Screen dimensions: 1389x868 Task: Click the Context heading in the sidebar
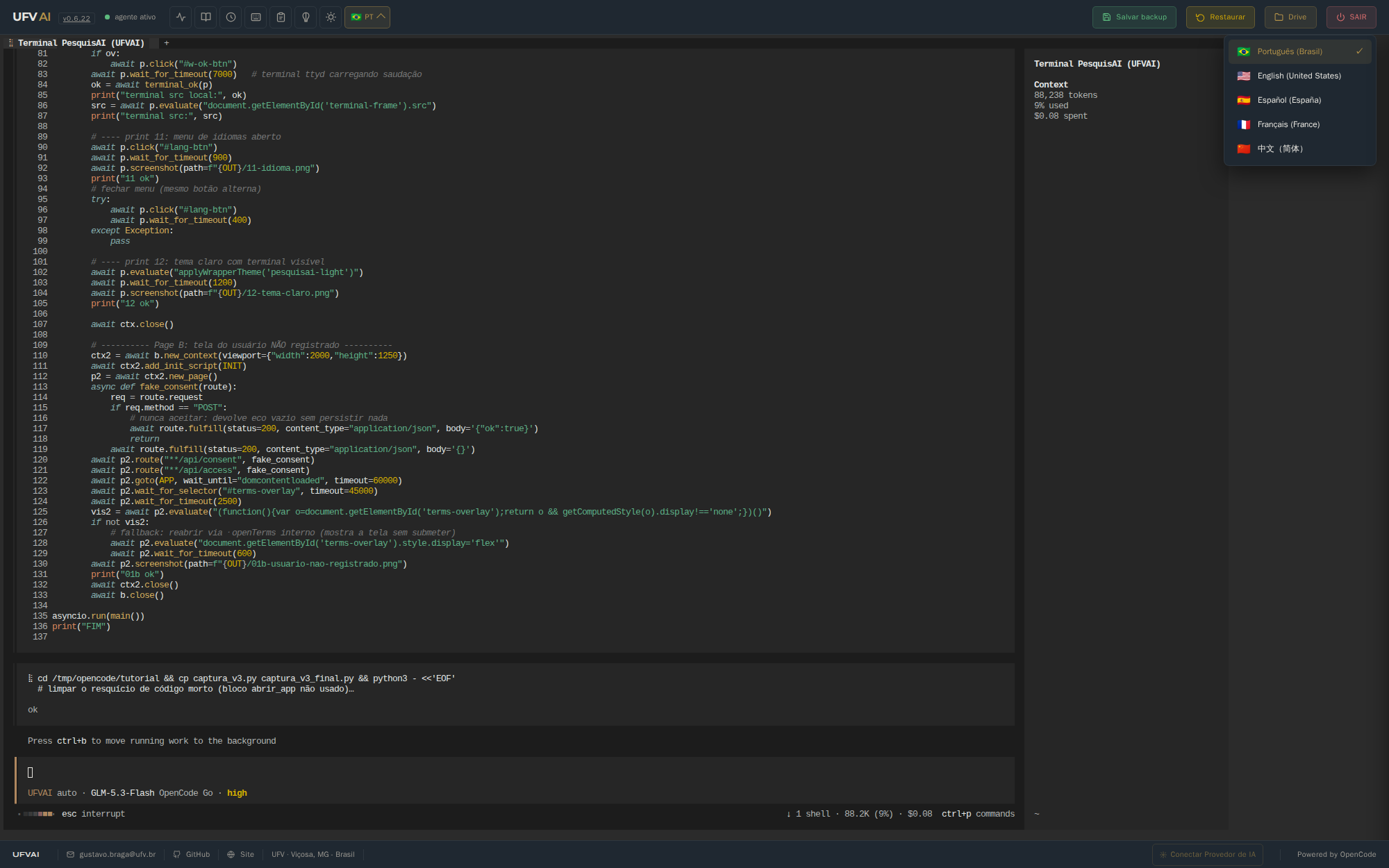[x=1051, y=85]
